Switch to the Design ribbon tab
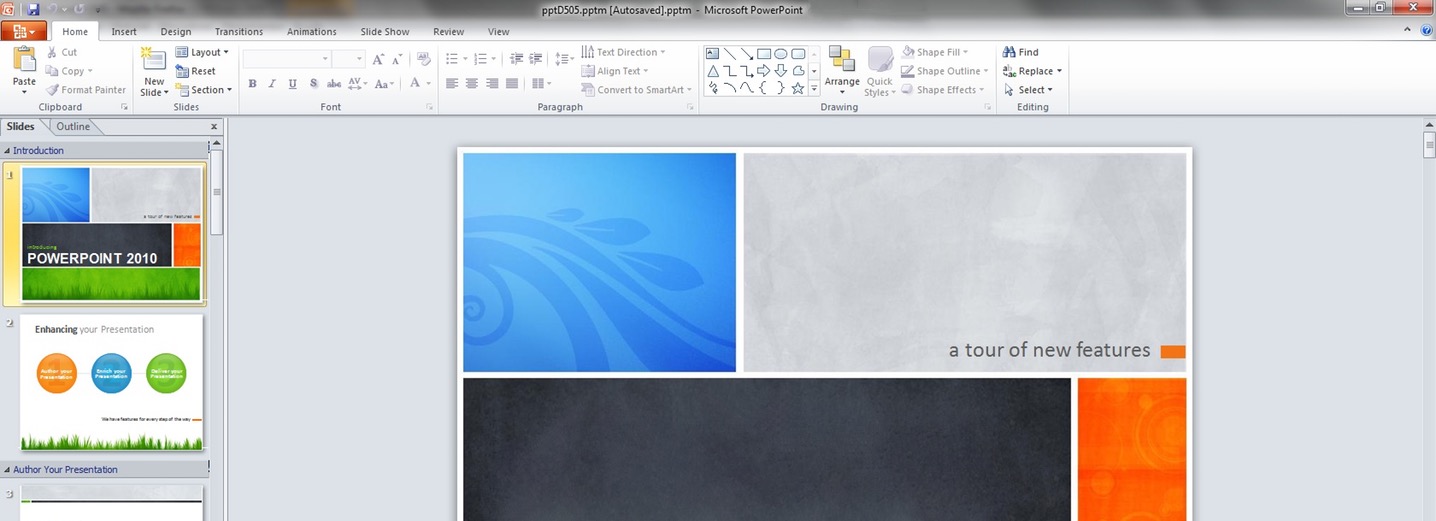1436x521 pixels. pyautogui.click(x=176, y=32)
